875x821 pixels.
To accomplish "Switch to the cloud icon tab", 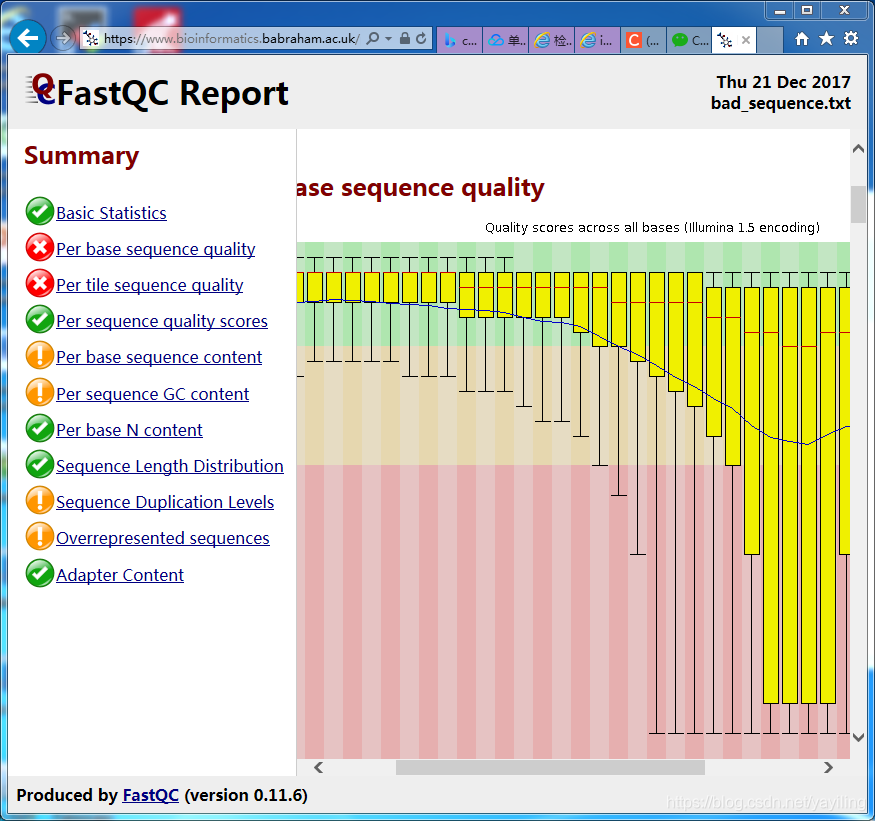I will coord(506,40).
